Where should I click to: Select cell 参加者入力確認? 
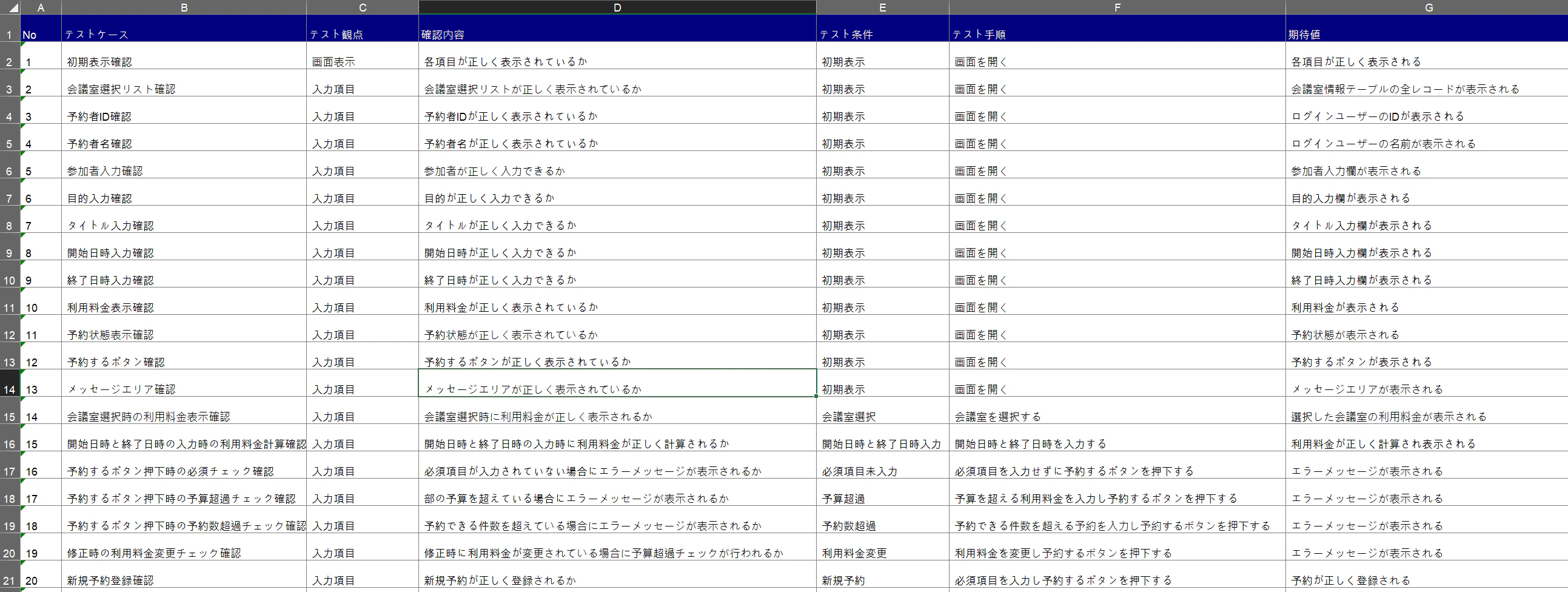point(184,165)
